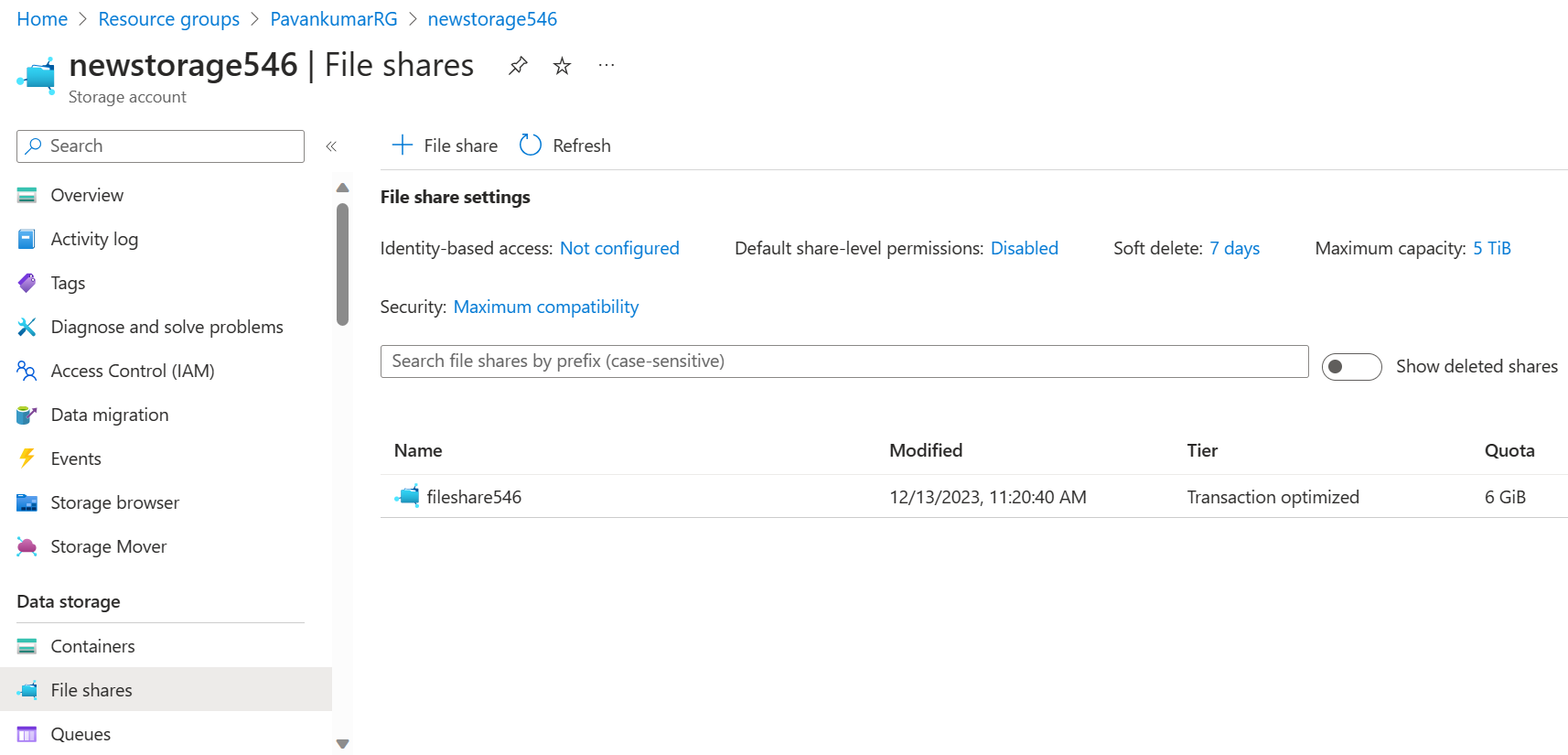Sort by Tier column header
Image resolution: width=1568 pixels, height=755 pixels.
pos(1202,450)
